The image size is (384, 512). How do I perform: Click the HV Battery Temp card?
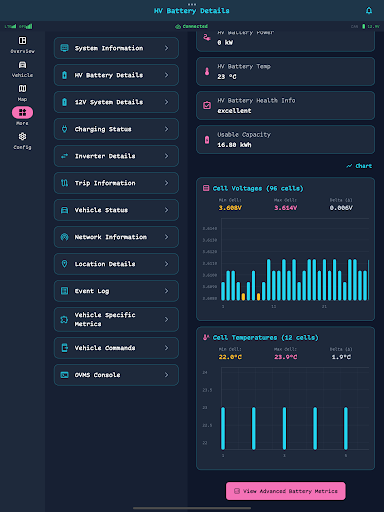tap(286, 71)
